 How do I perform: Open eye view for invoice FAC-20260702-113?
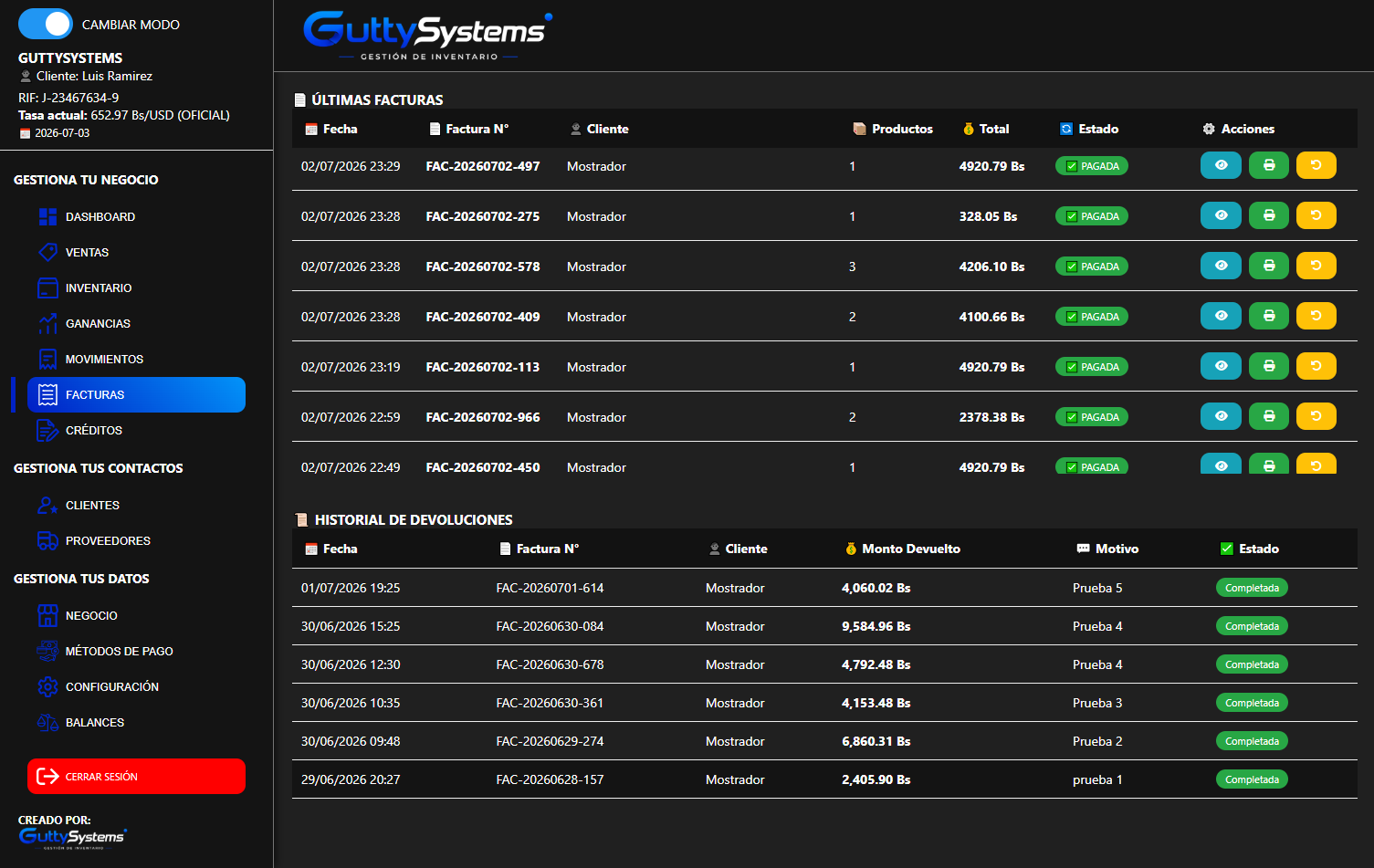click(1221, 366)
